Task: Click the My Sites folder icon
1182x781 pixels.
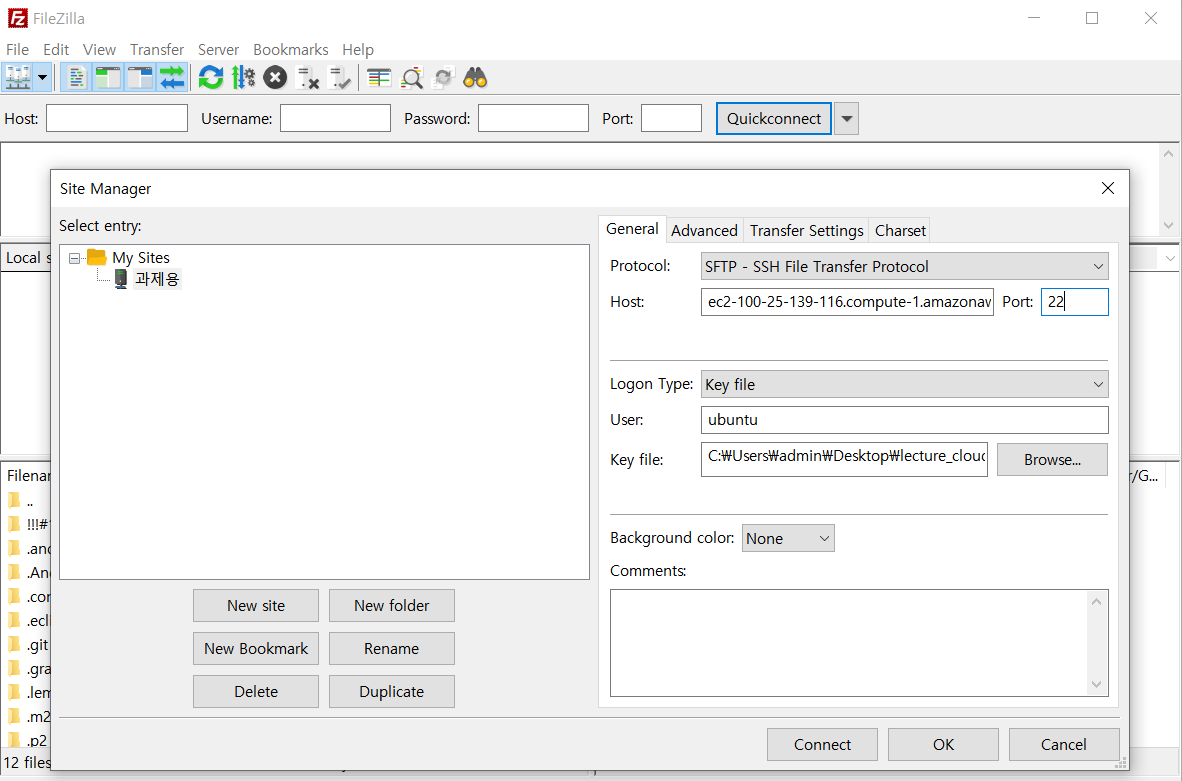Action: point(96,257)
